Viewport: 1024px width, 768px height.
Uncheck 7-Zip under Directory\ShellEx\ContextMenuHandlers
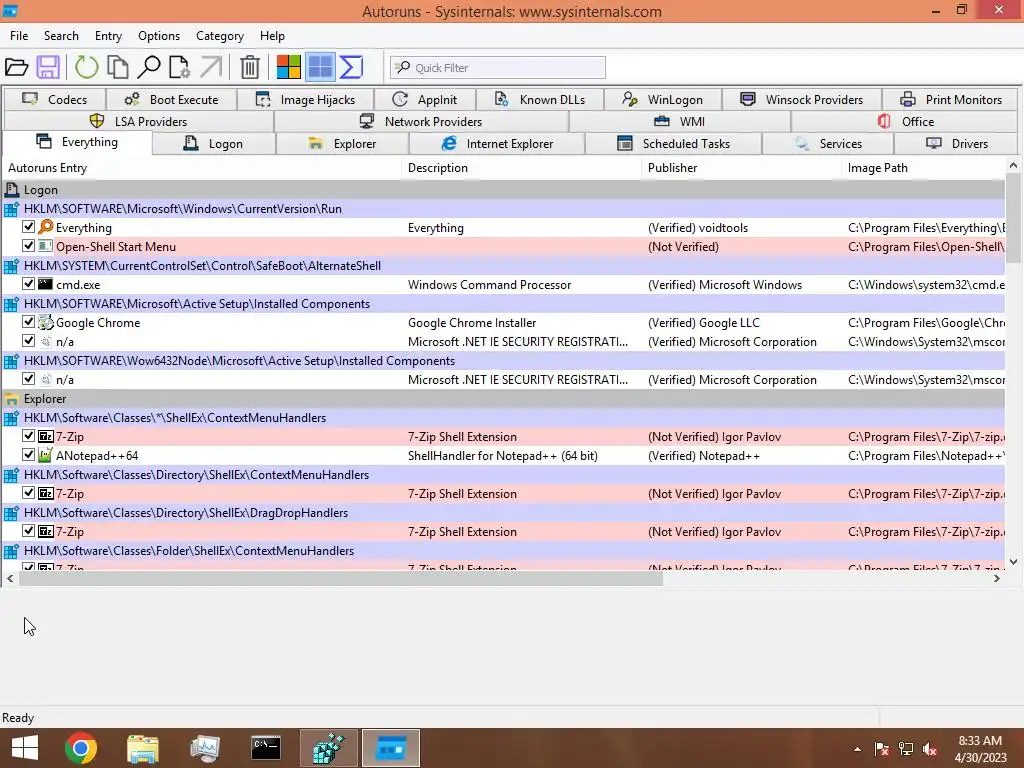tap(28, 492)
